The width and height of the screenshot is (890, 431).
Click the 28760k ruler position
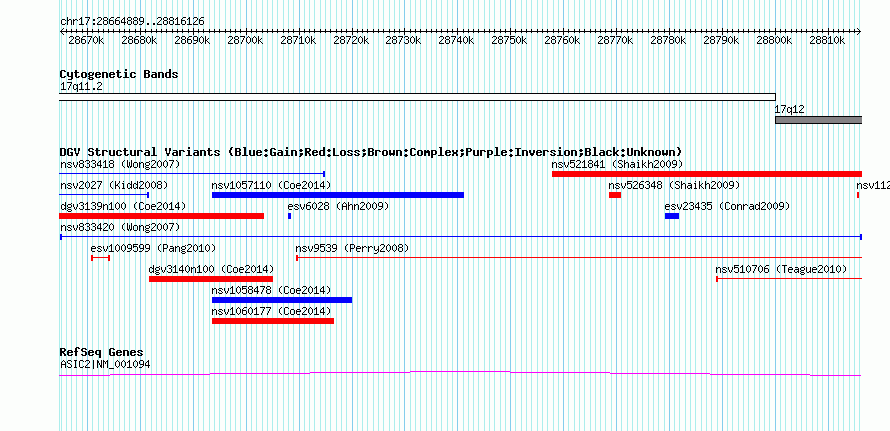[x=562, y=40]
